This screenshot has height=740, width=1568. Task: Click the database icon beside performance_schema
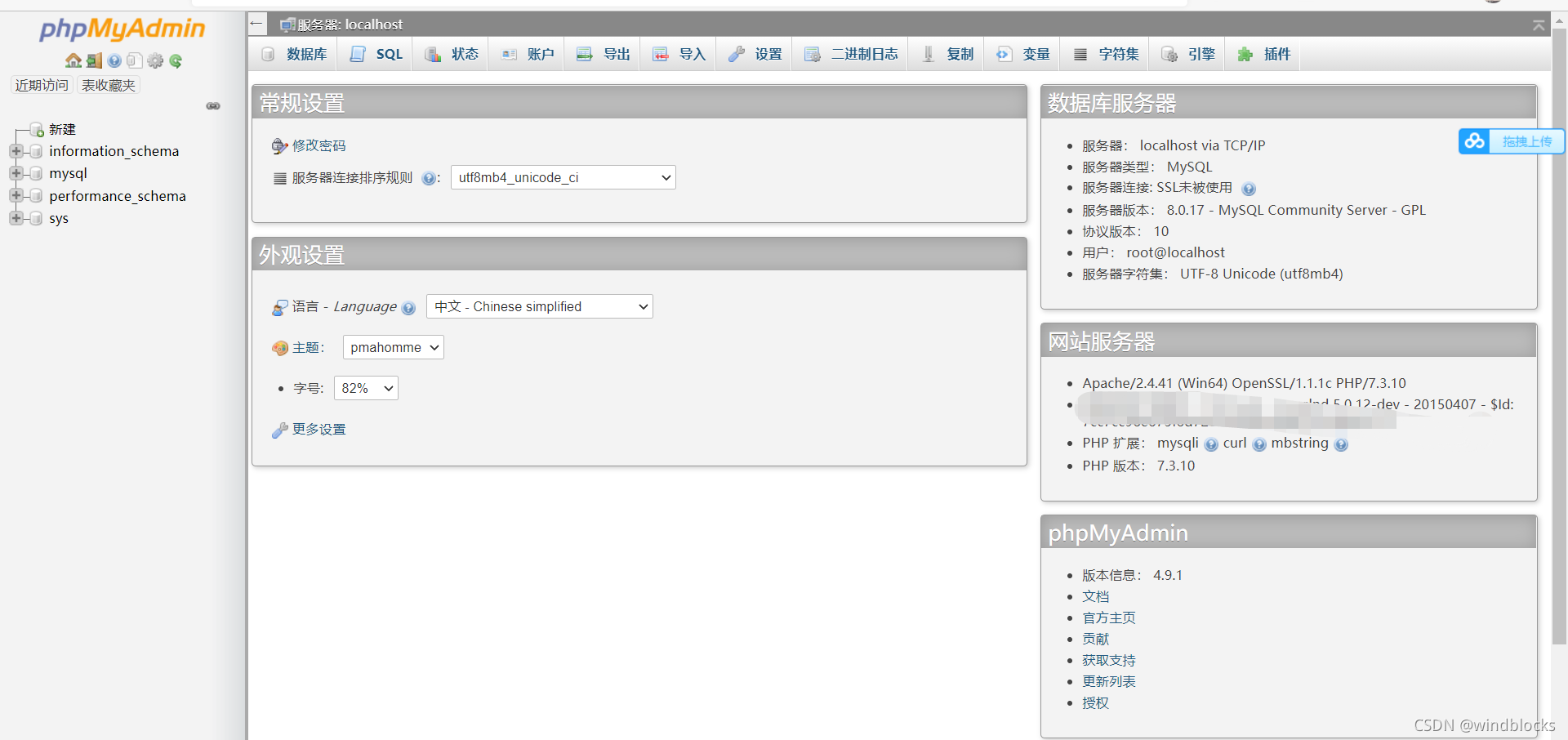[x=35, y=196]
